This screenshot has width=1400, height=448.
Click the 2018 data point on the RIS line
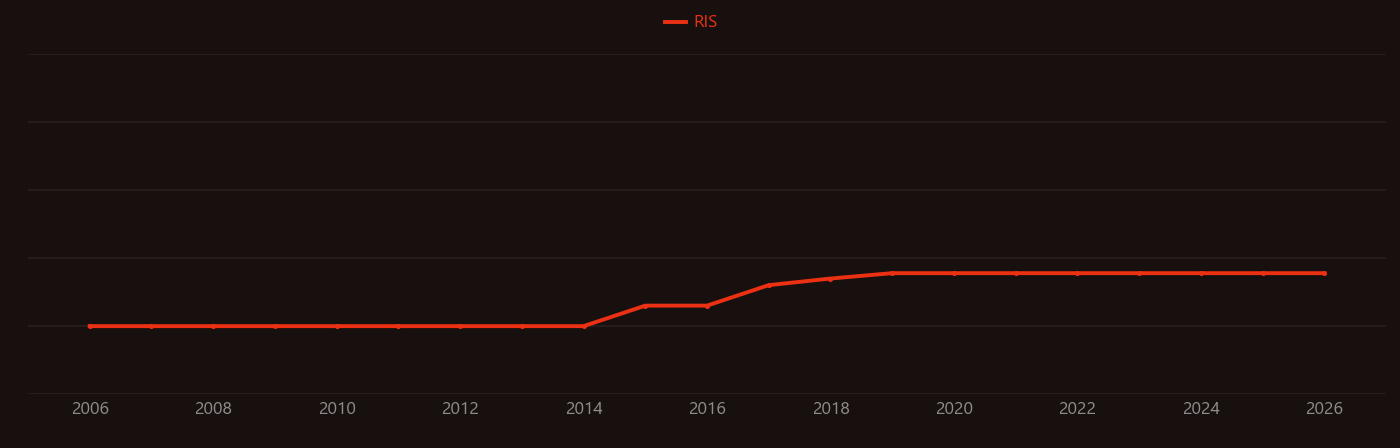[x=831, y=279]
